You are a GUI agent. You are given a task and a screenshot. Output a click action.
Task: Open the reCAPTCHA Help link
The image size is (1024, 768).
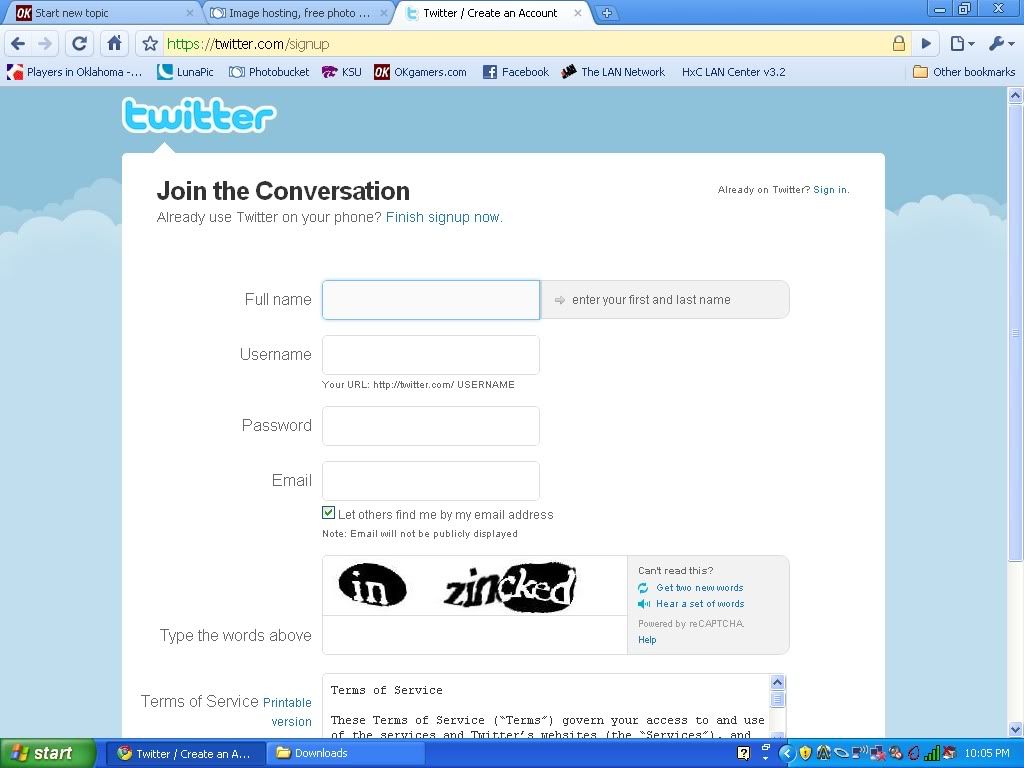[647, 640]
